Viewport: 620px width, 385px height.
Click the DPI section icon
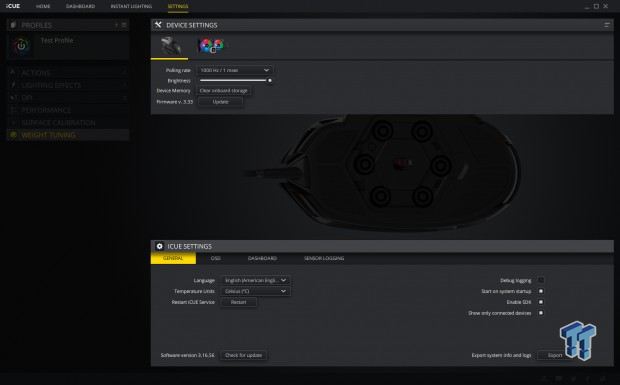13,97
